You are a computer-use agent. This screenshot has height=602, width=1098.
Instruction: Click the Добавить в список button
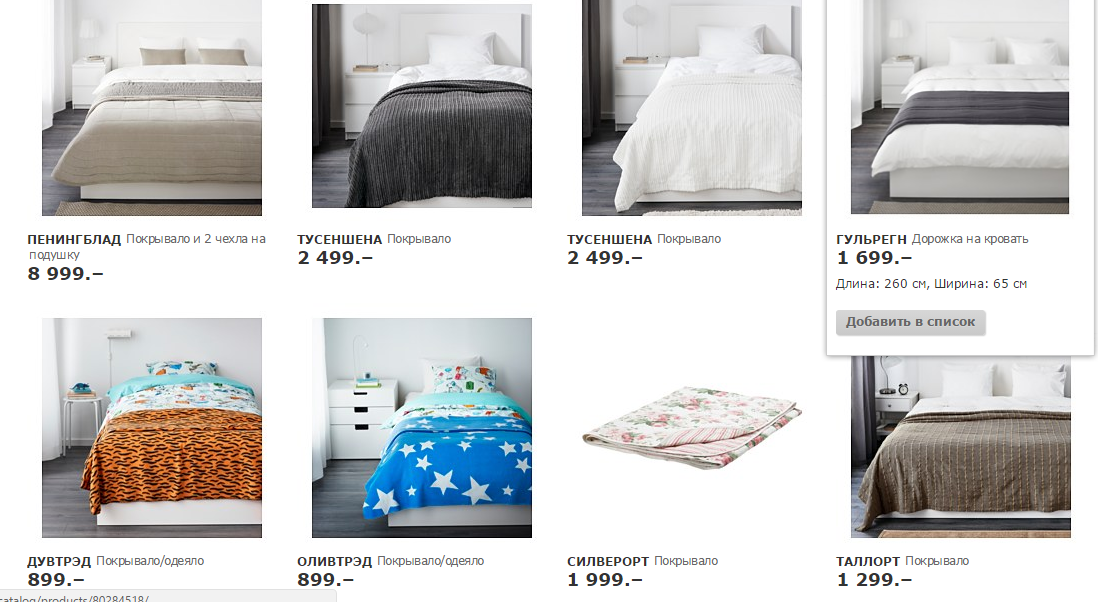point(910,322)
